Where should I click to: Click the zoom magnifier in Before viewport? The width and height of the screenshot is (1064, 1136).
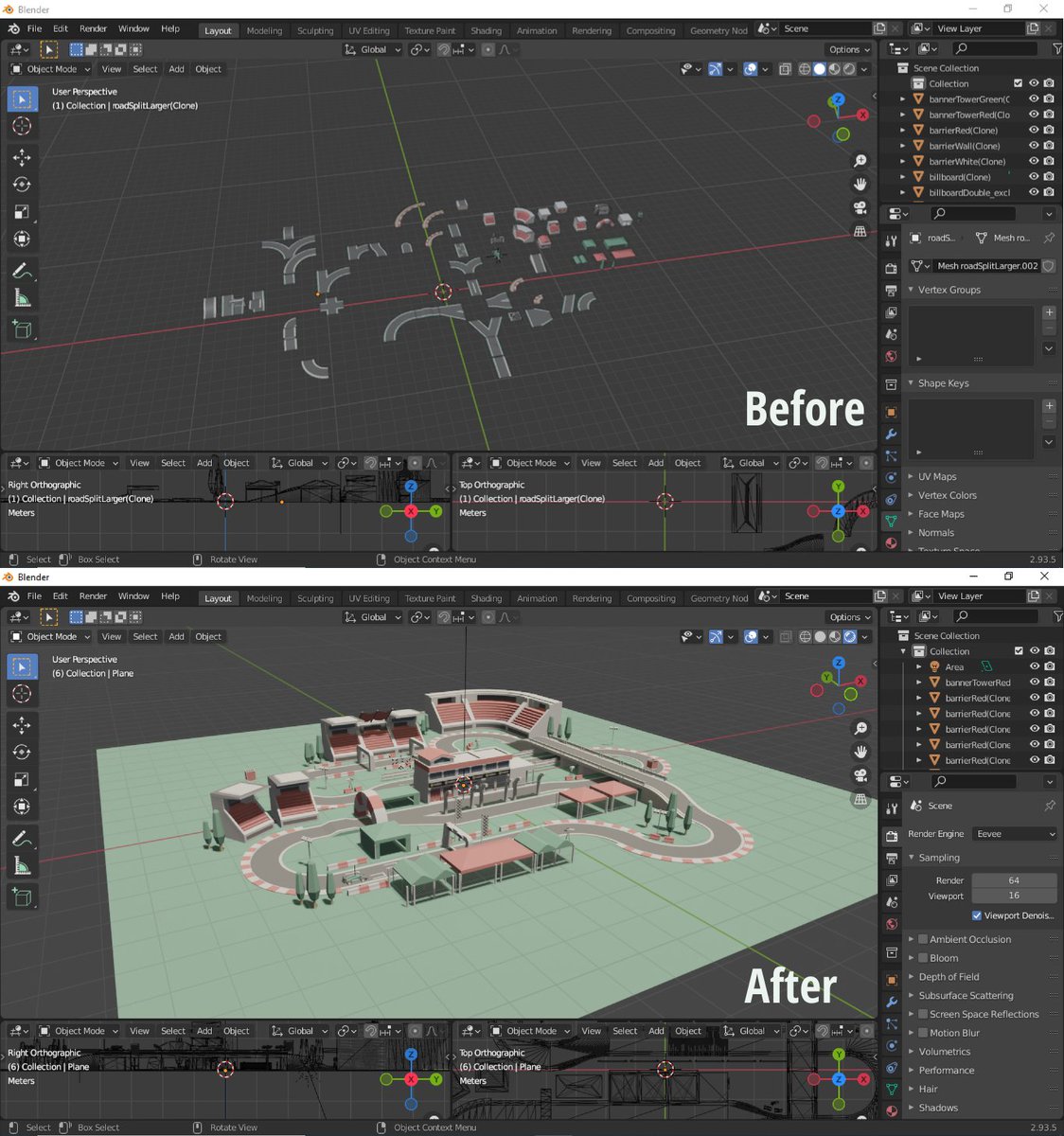pos(860,161)
